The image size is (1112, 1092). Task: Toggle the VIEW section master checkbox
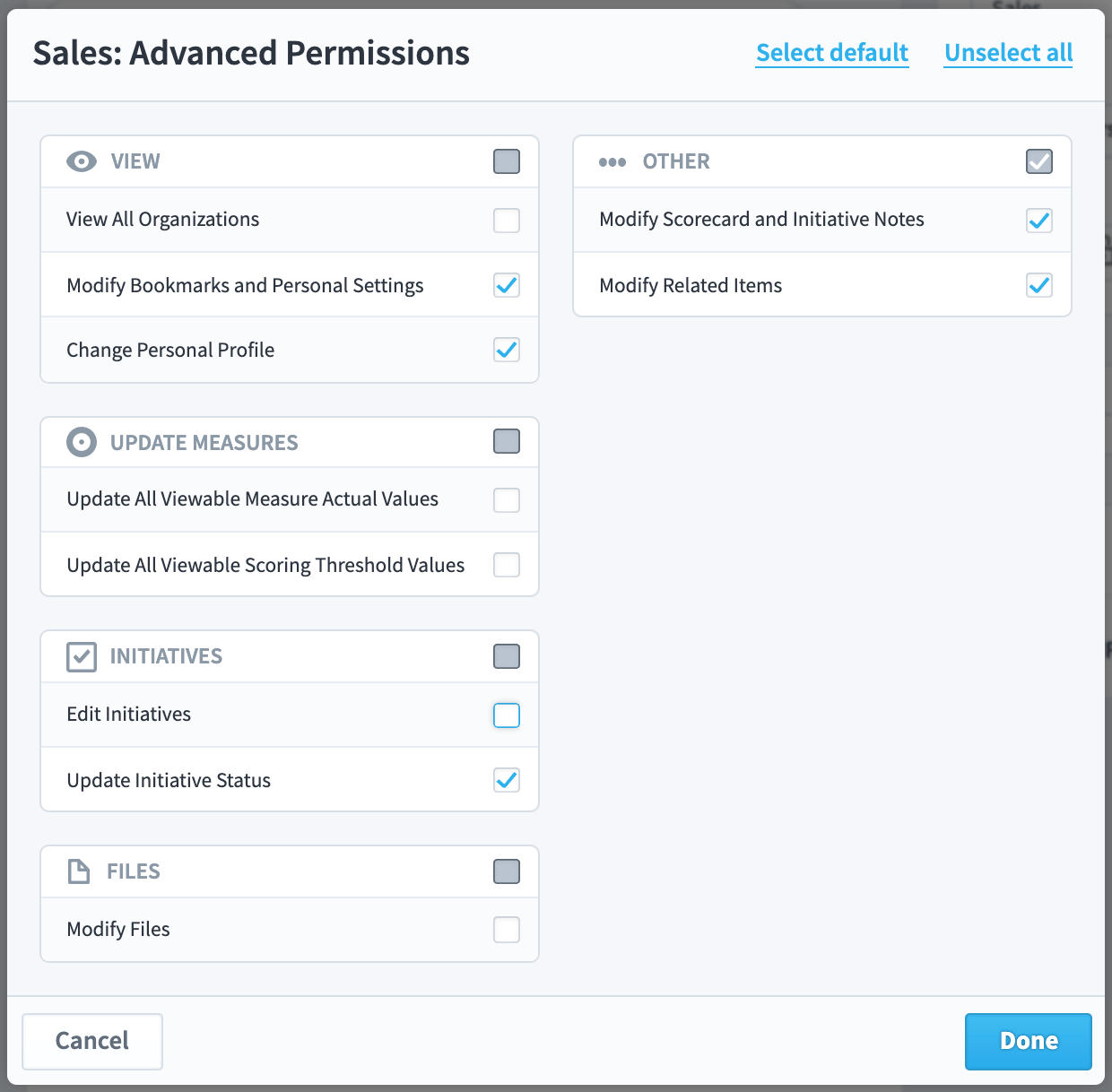(x=507, y=161)
